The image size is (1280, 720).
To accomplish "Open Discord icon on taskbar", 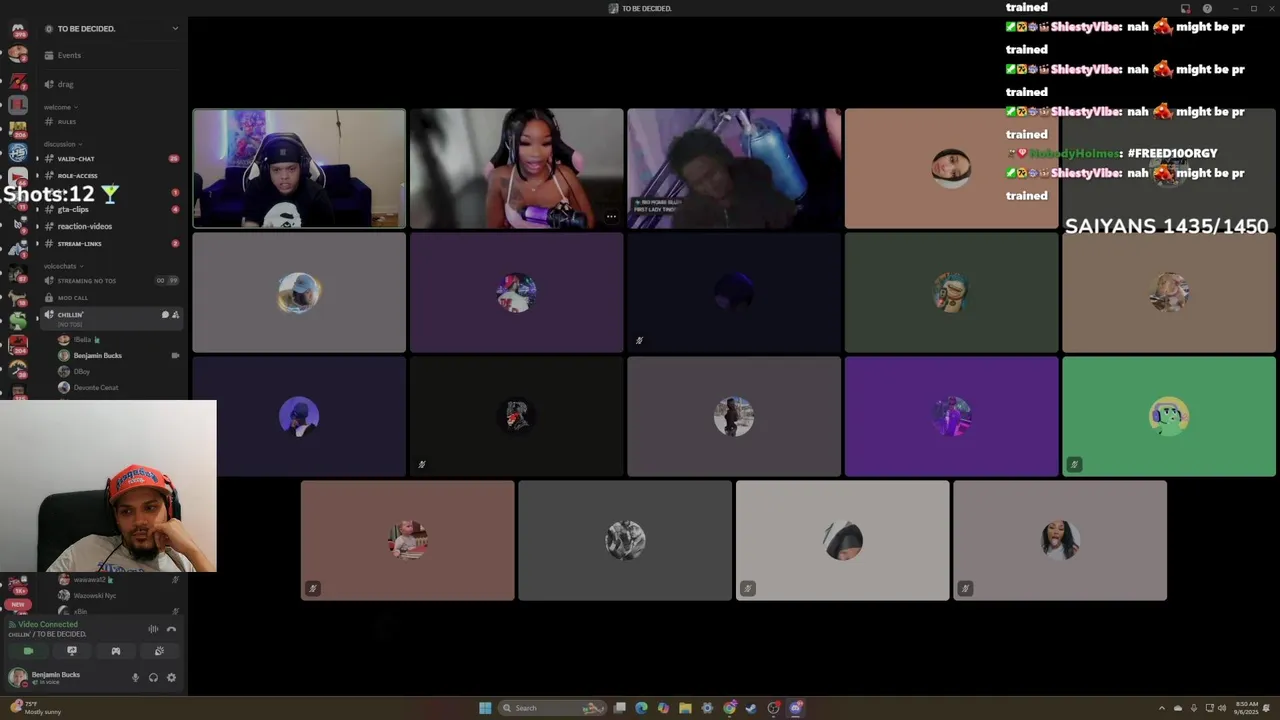I will click(x=796, y=708).
